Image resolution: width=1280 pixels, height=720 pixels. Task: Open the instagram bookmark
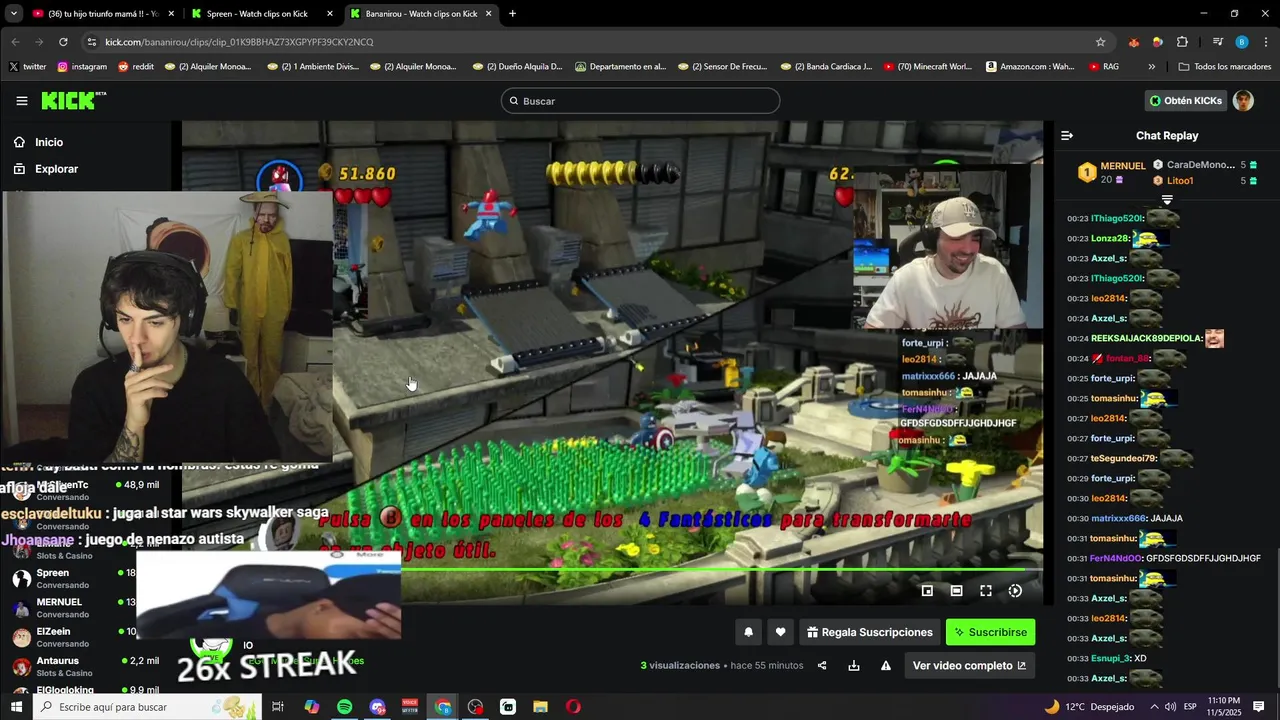pyautogui.click(x=82, y=67)
